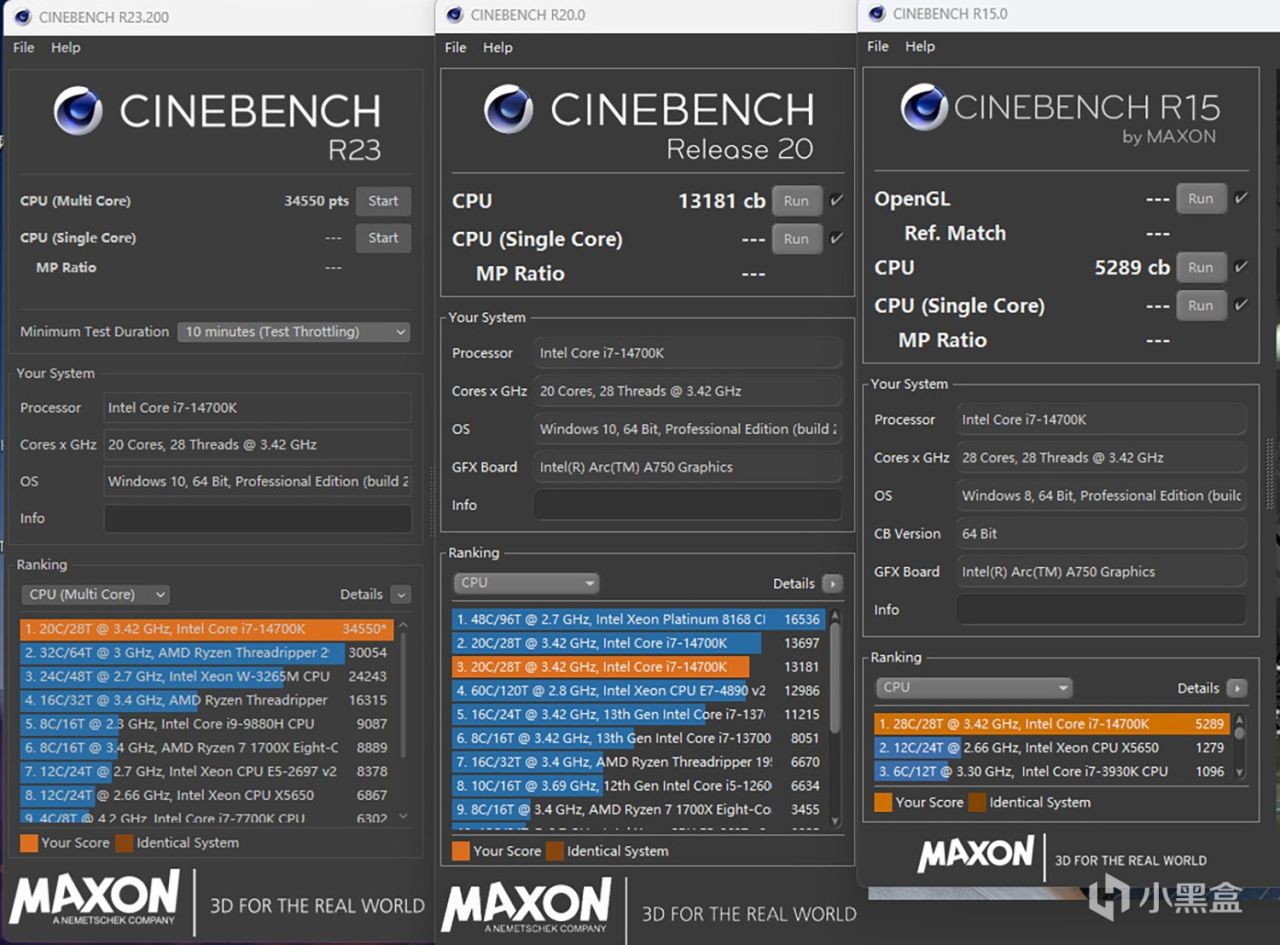This screenshot has height=945, width=1280.
Task: Click the orange Your Score swatch in R23
Action: (29, 843)
